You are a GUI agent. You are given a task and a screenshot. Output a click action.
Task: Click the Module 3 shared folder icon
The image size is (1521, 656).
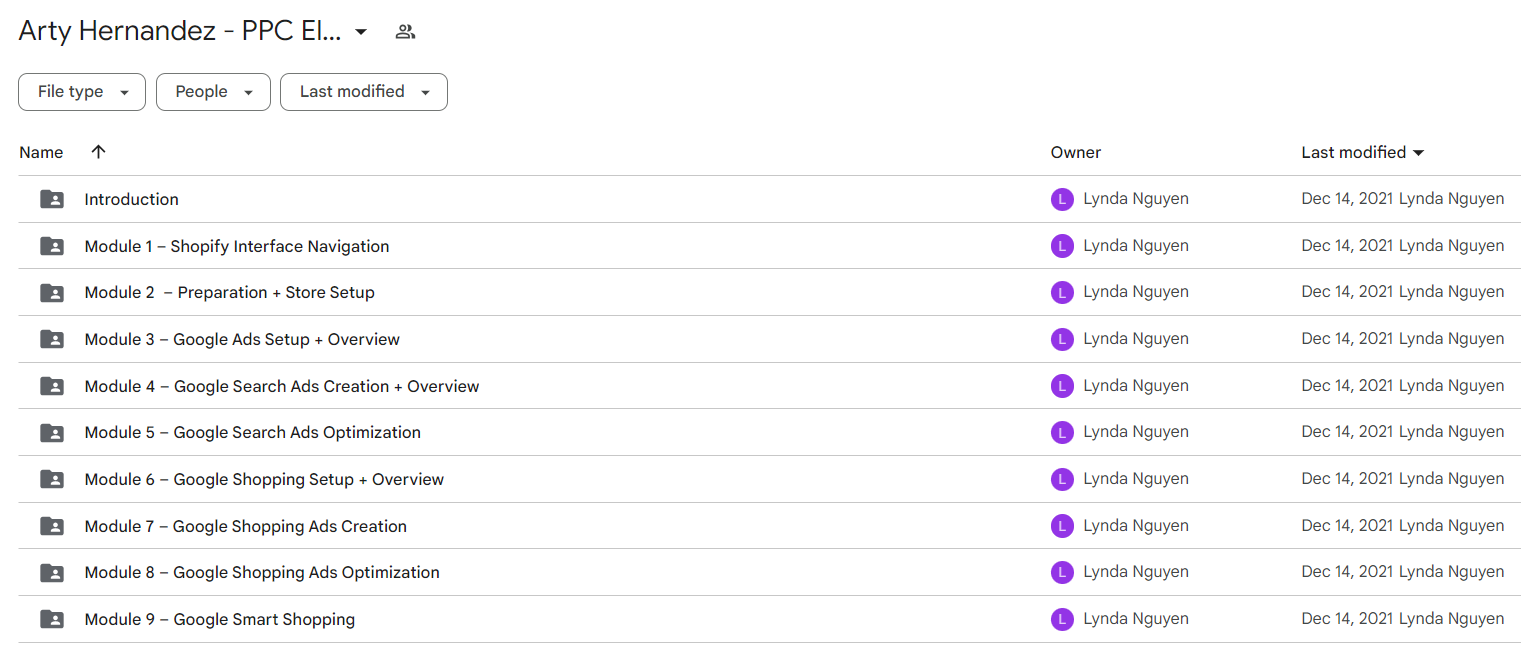(x=52, y=339)
